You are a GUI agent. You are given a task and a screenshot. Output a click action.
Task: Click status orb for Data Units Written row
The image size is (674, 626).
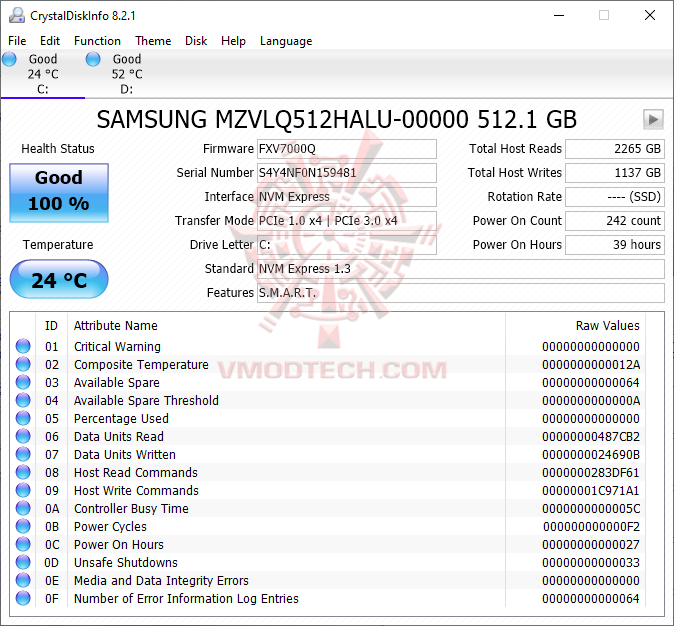tap(23, 454)
